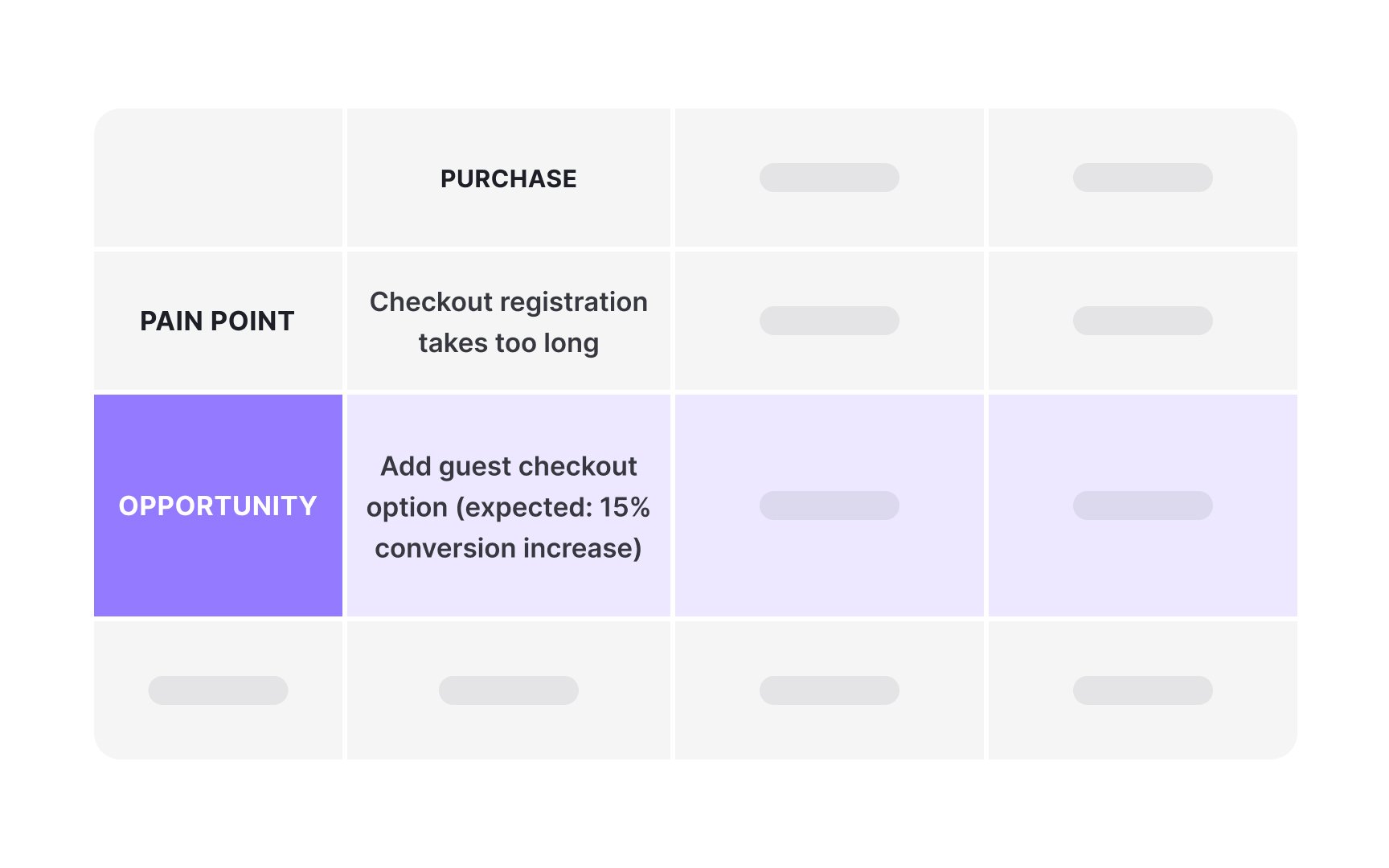1389x868 pixels.
Task: Click the 'conversion increase)' text line
Action: (x=508, y=548)
